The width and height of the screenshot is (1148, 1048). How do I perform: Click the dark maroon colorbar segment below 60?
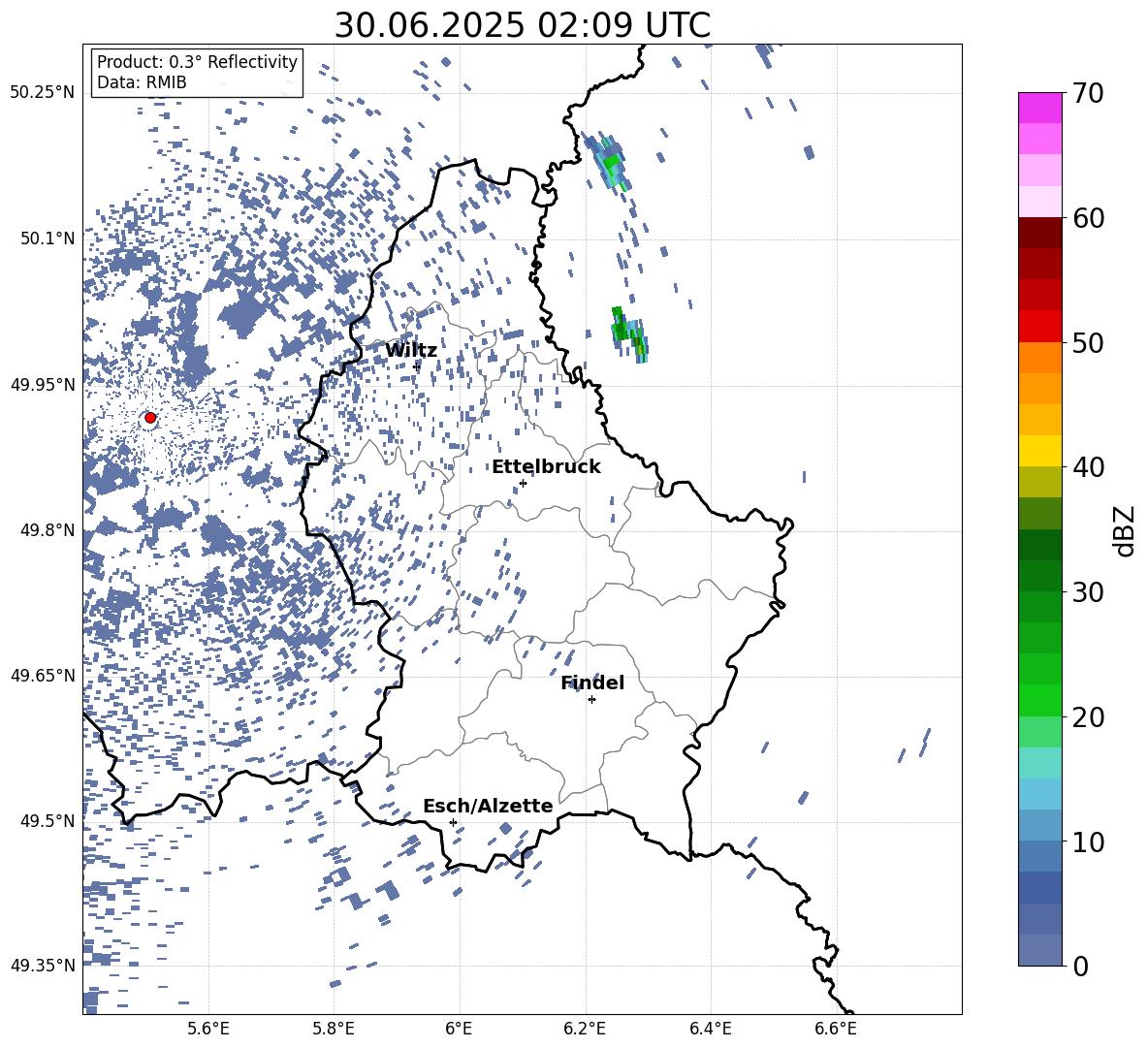[x=1039, y=234]
